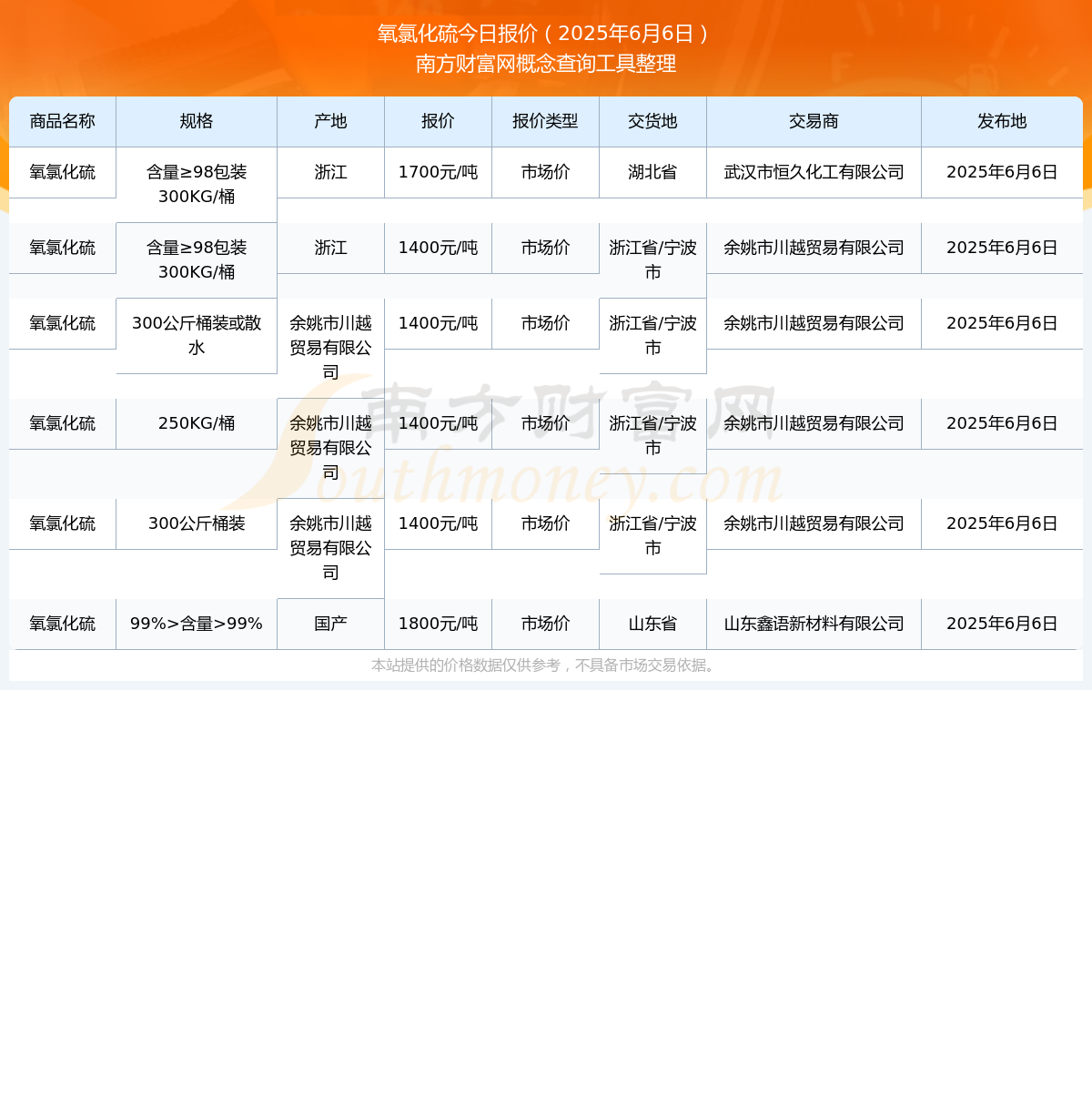Click origin '浙江' in the 1700元/吨 row

(330, 172)
